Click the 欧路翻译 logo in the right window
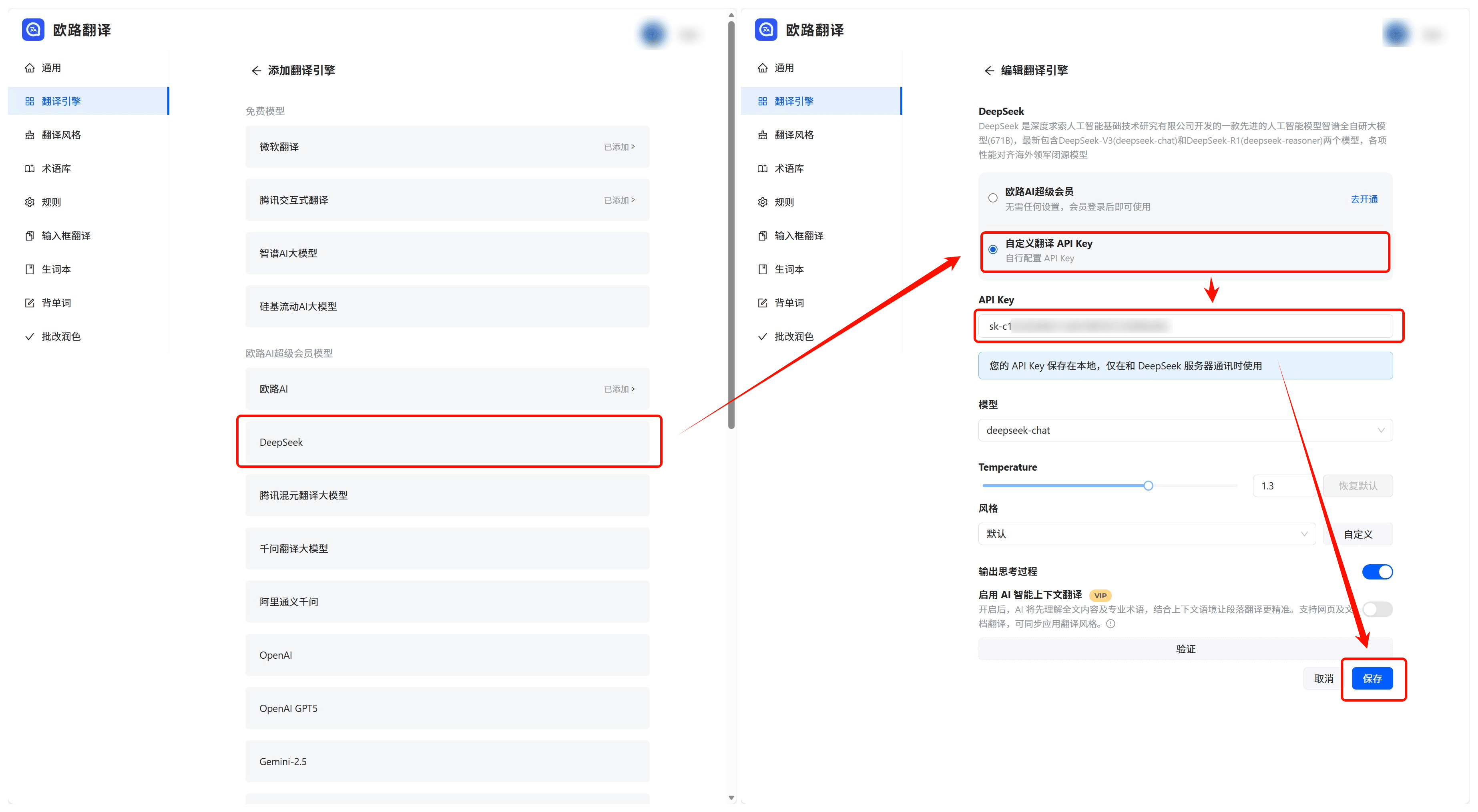 (x=766, y=30)
